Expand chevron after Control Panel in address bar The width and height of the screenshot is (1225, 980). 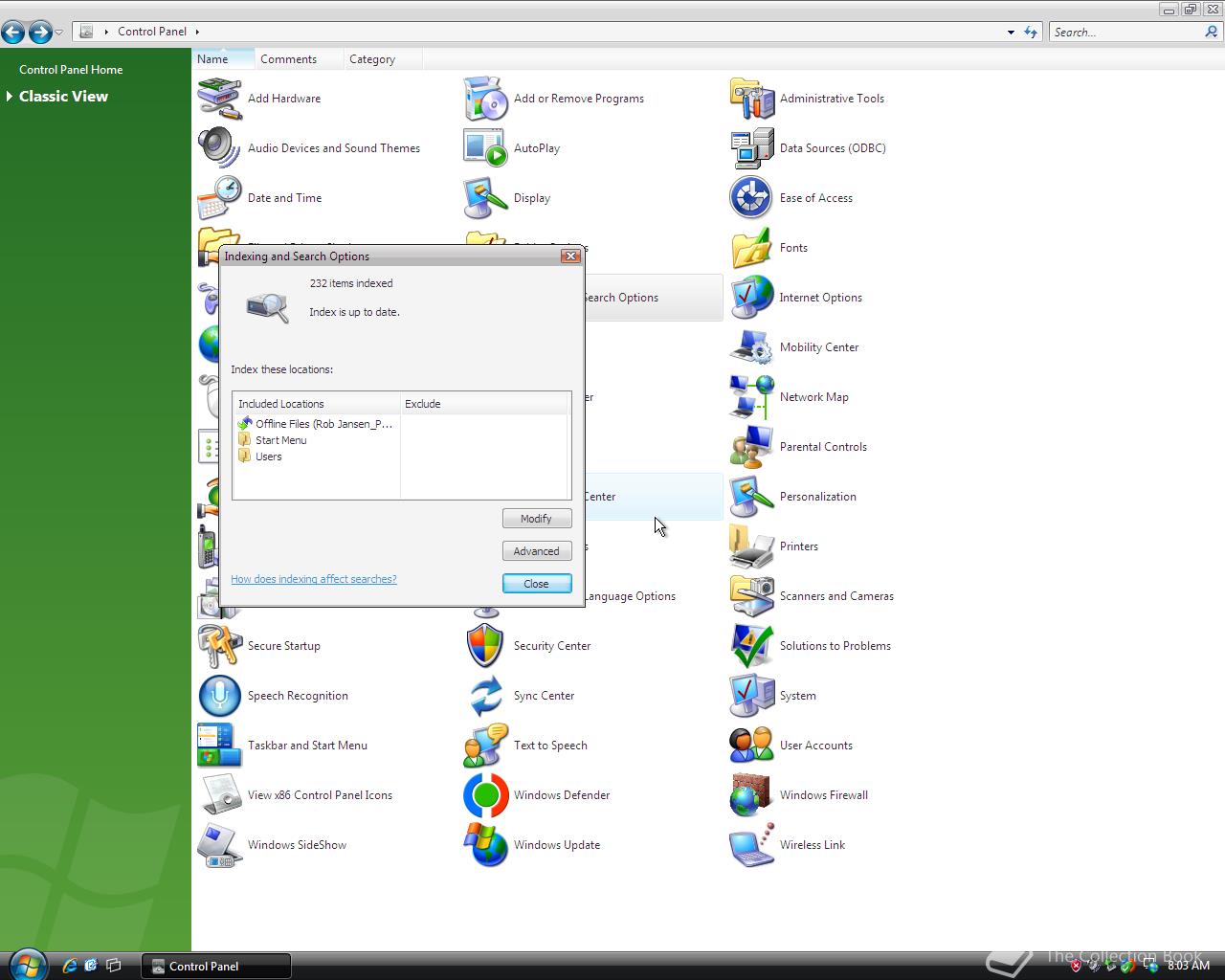click(x=197, y=32)
